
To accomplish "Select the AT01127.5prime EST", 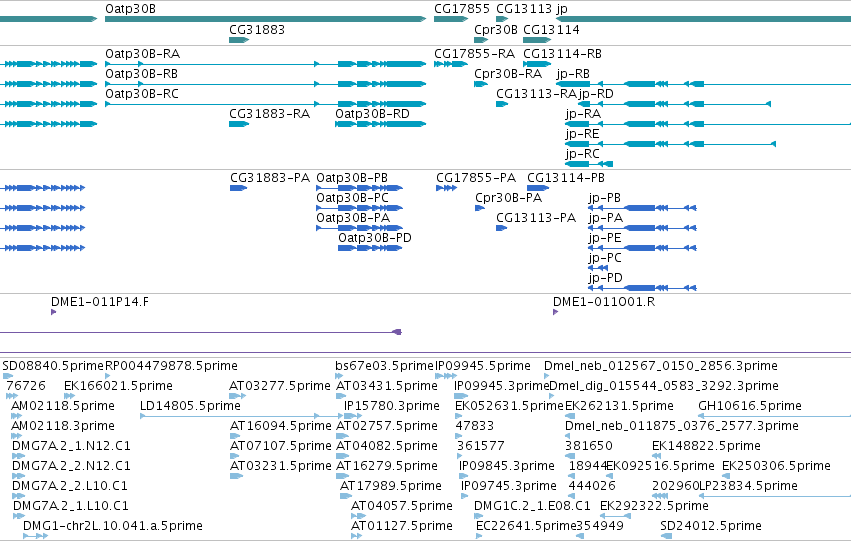I will click(x=357, y=536).
